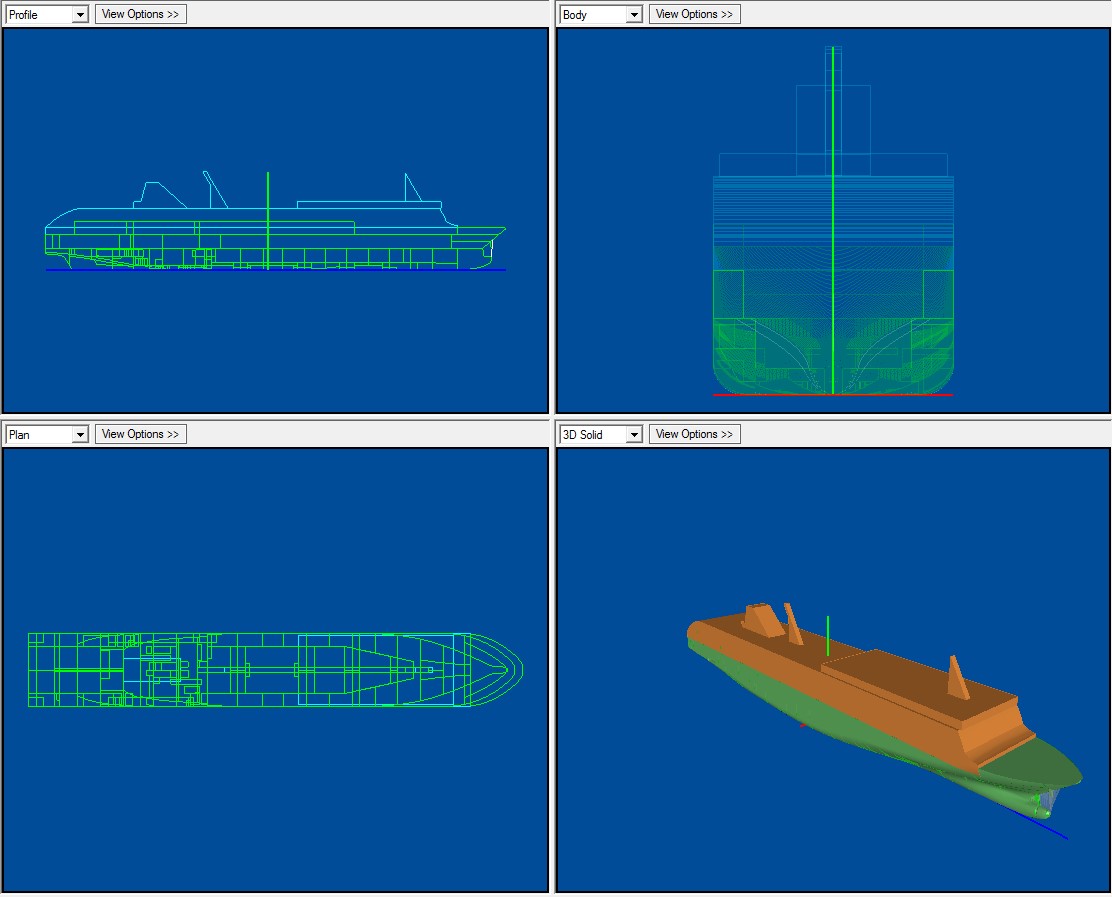The height and width of the screenshot is (897, 1112).
Task: Expand View Options for the Plan pane
Action: tap(140, 434)
